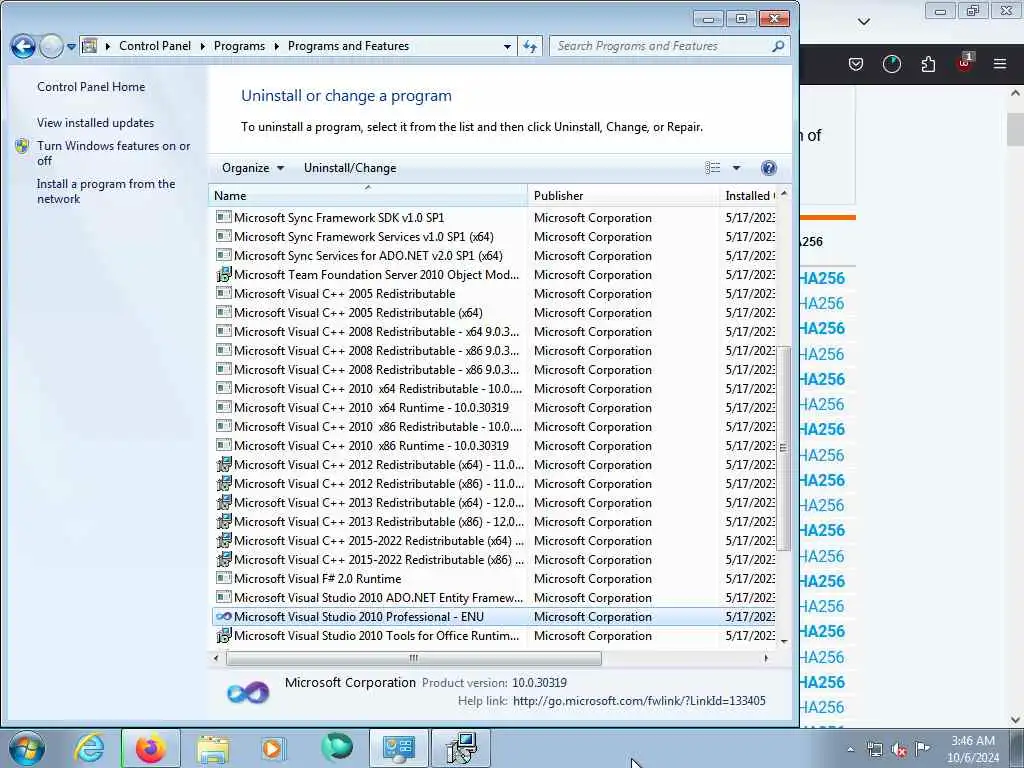Click the Programs breadcrumb
Image resolution: width=1024 pixels, height=768 pixels.
pyautogui.click(x=239, y=46)
